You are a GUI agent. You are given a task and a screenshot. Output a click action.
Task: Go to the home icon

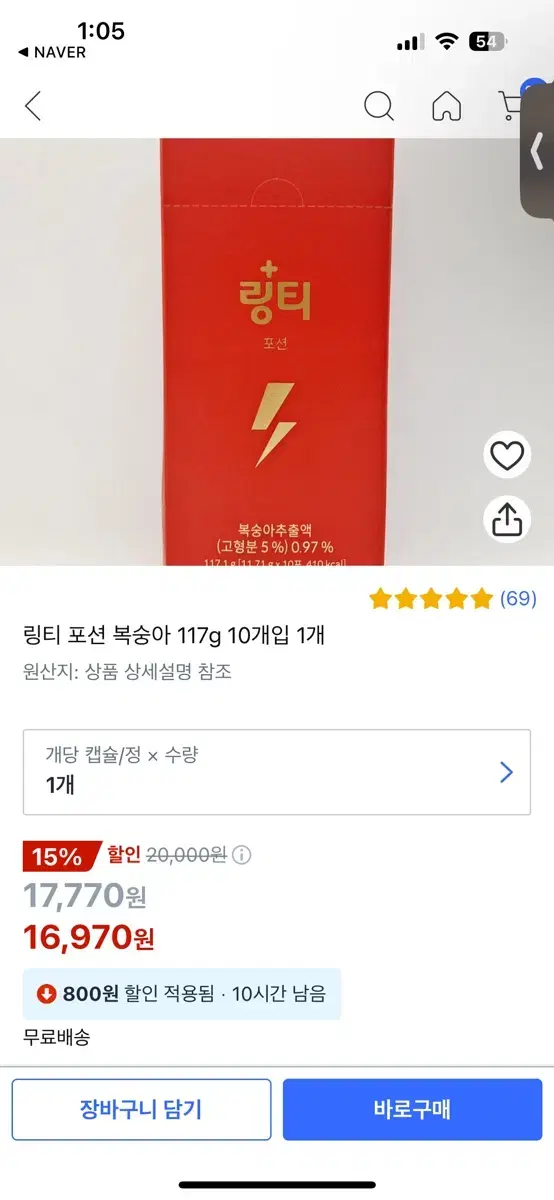(446, 105)
